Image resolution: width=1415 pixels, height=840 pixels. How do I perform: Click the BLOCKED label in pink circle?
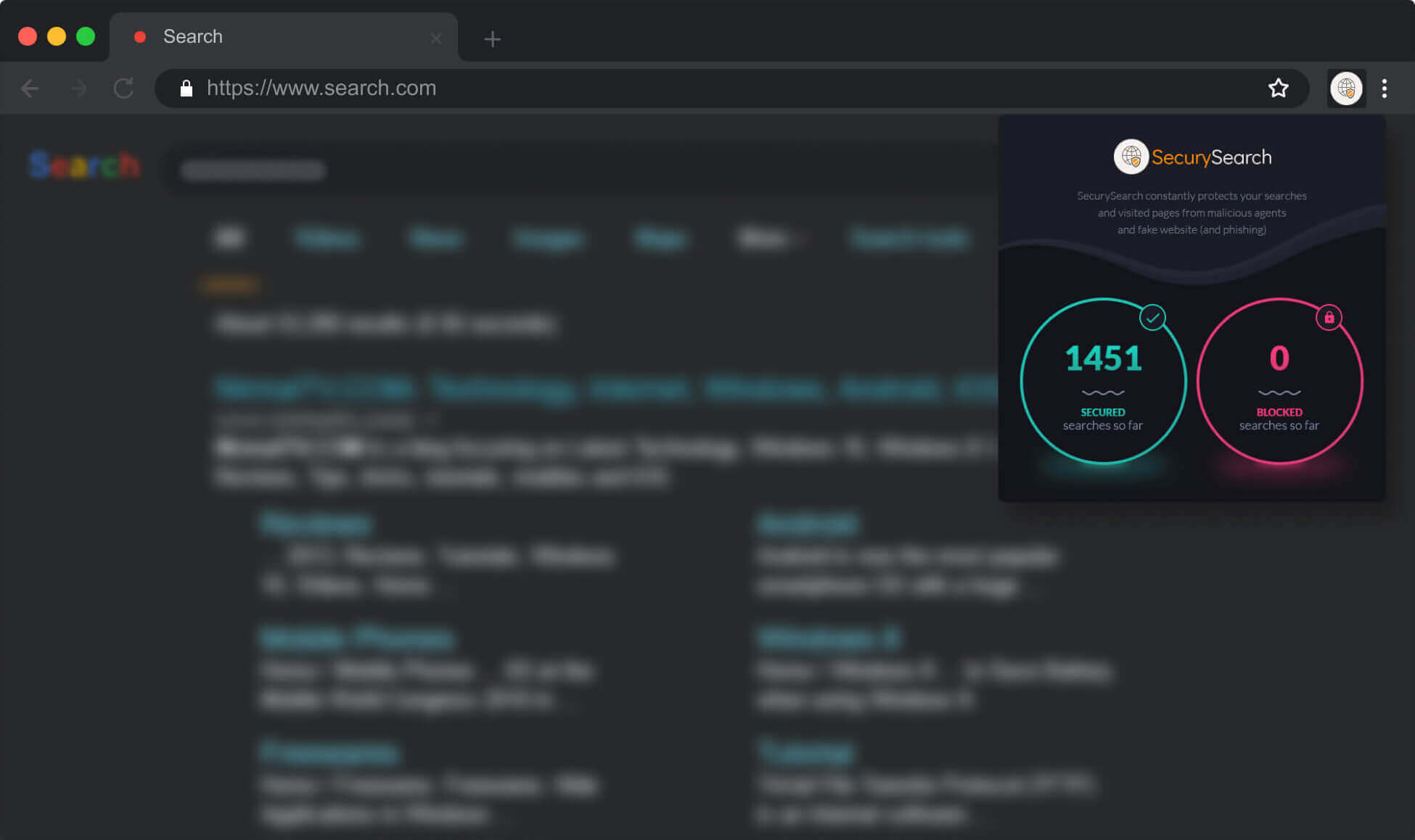click(x=1279, y=412)
